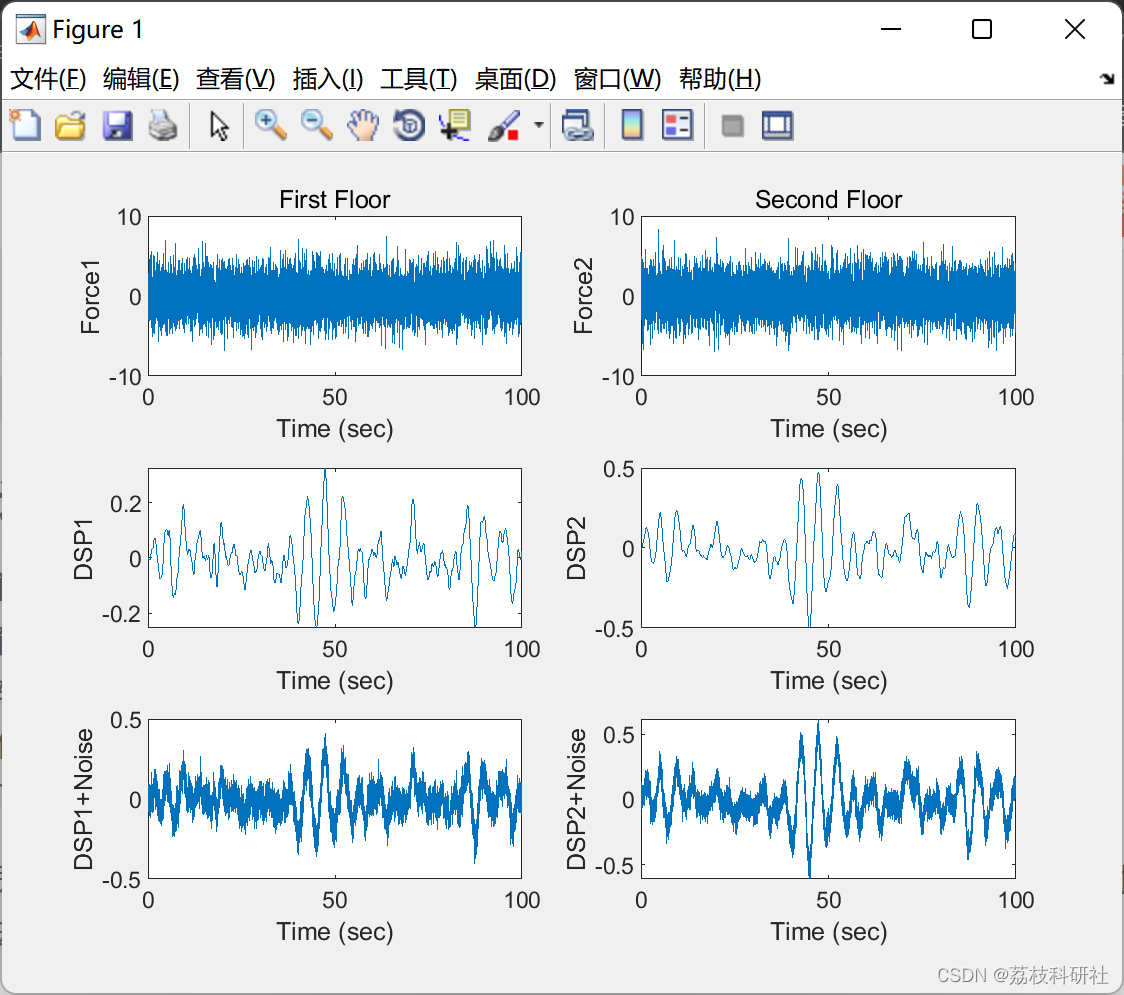The height and width of the screenshot is (995, 1124).
Task: Insert a colorbar using the toolbar icon
Action: pos(632,125)
